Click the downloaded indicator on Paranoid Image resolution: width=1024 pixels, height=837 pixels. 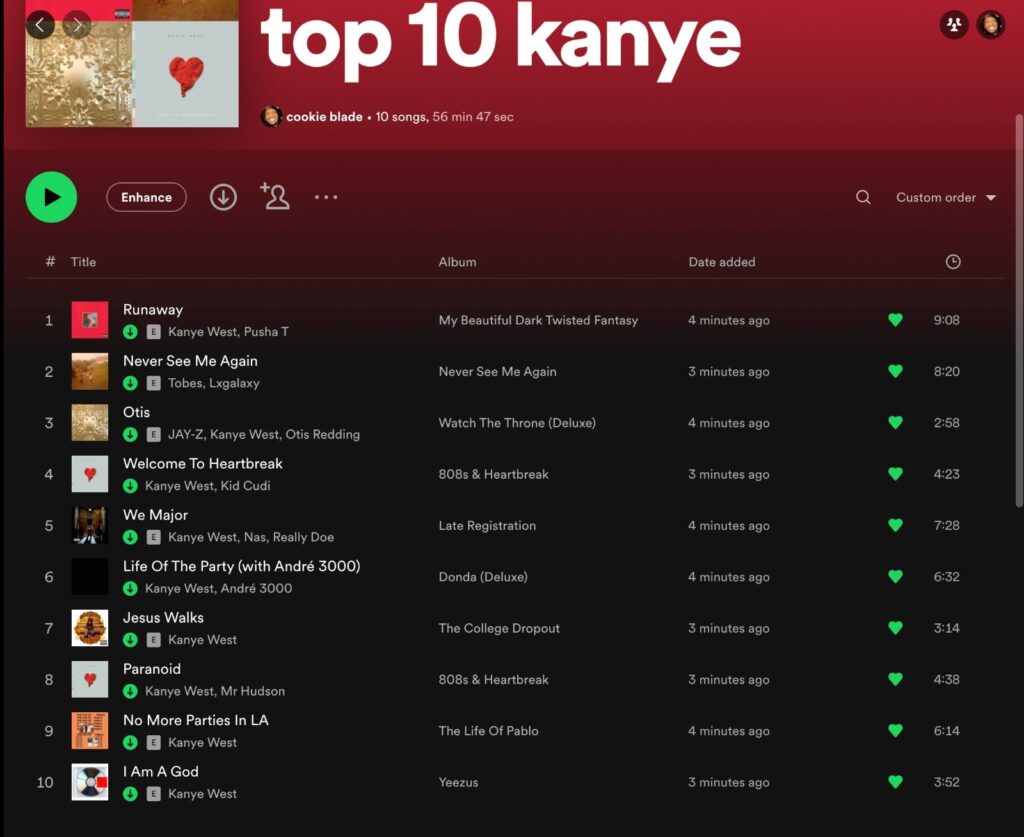tap(131, 691)
